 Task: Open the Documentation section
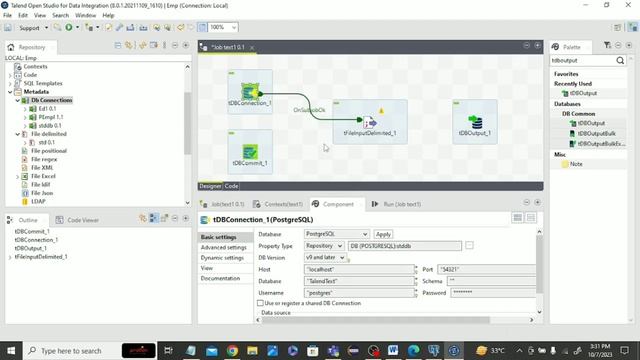pos(220,278)
